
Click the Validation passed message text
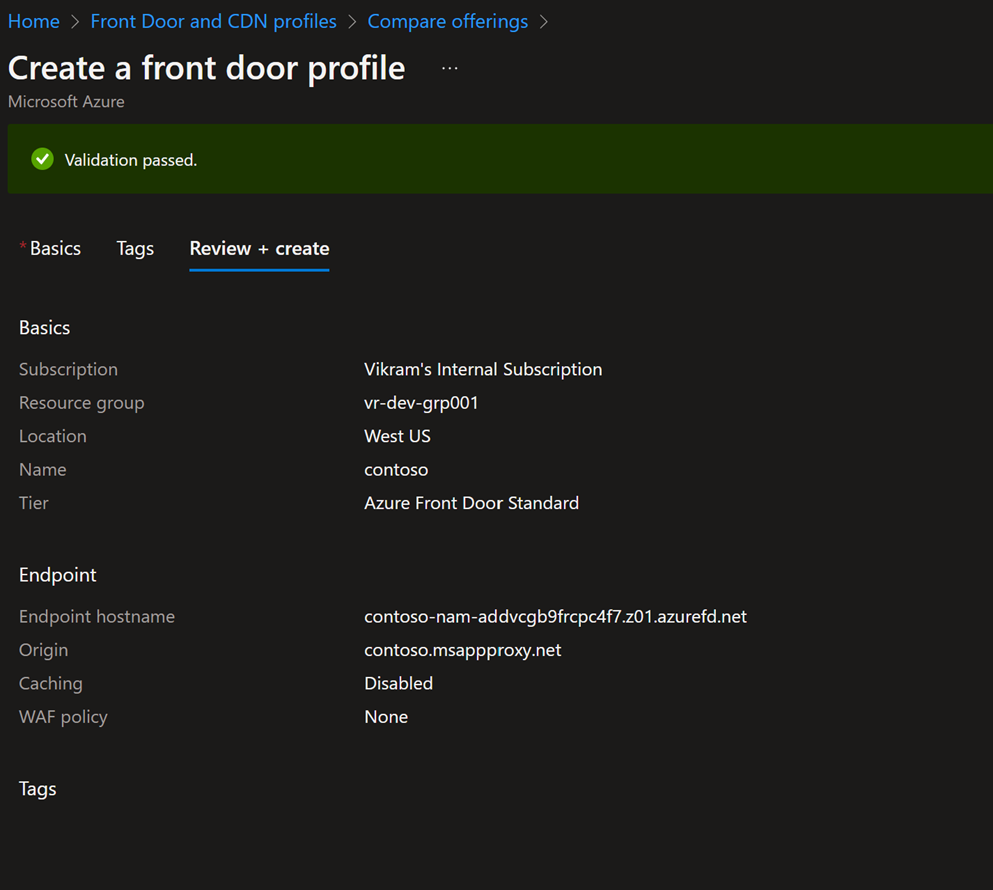coord(131,160)
